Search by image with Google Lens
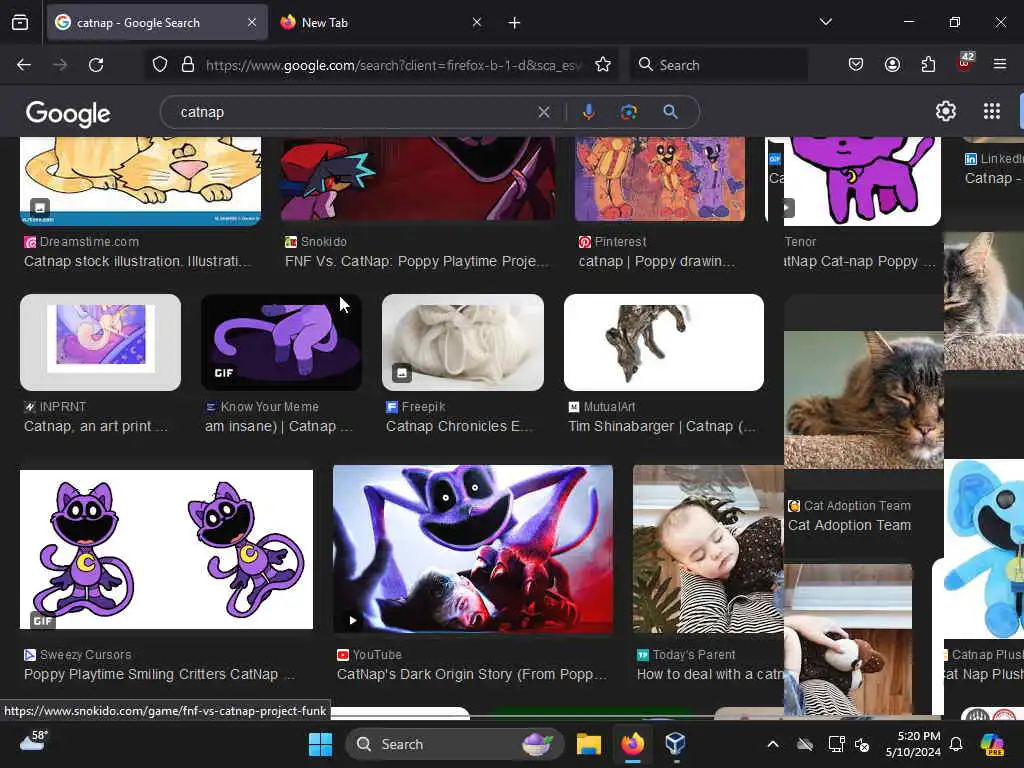The image size is (1024, 768). click(628, 112)
